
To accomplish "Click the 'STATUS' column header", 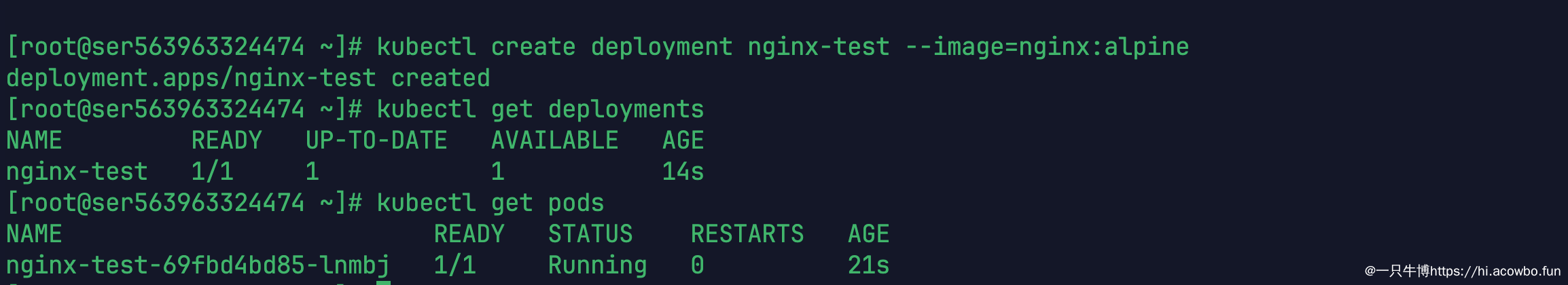I will [x=590, y=234].
